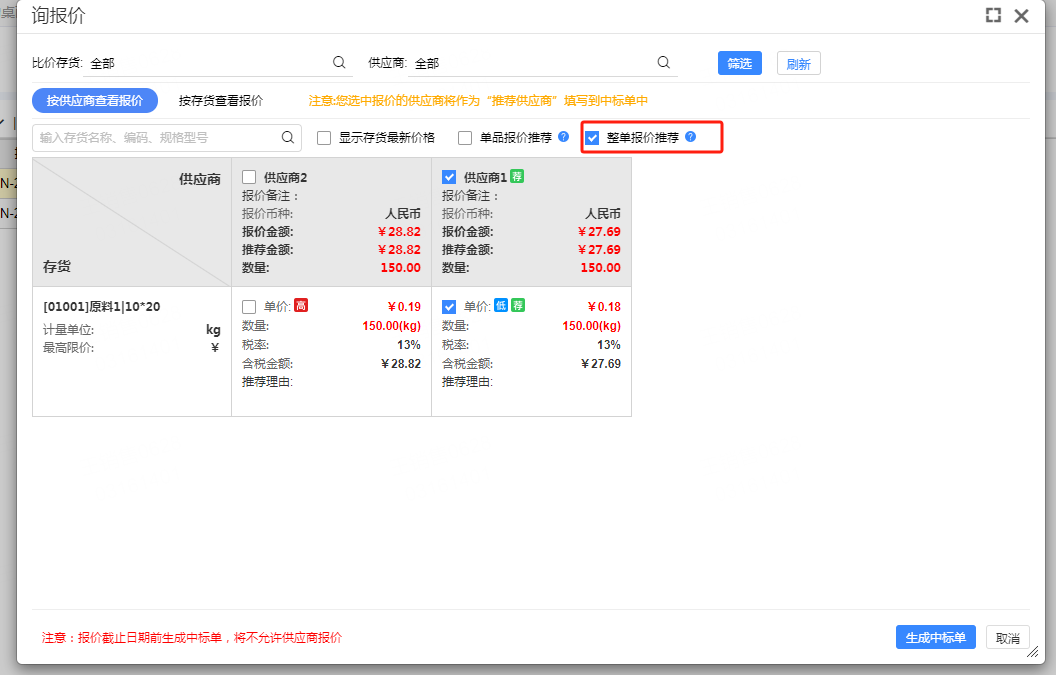
Task: Switch to 按供应商查看报价 tab
Action: click(95, 100)
